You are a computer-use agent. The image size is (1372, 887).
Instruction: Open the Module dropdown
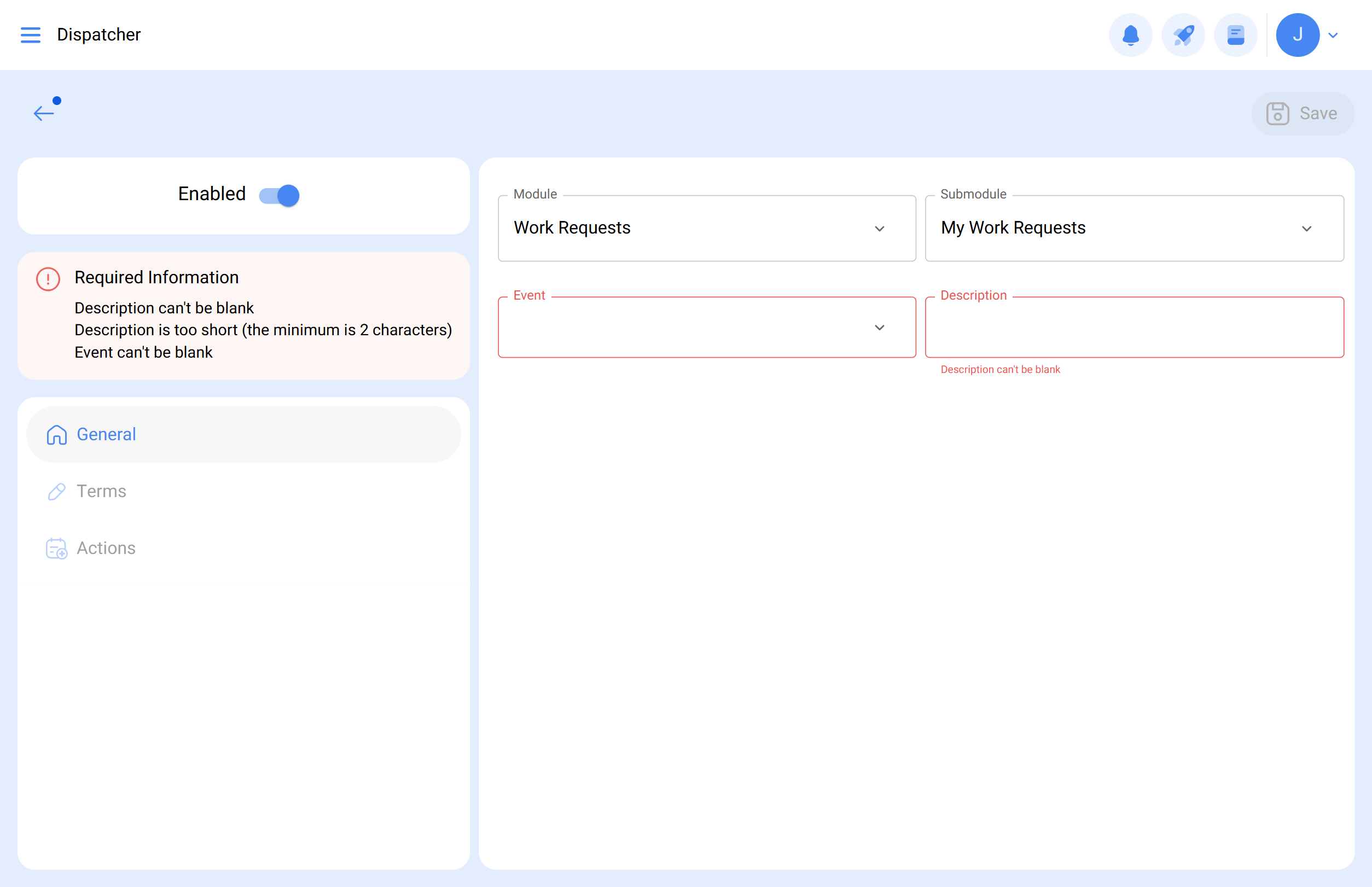pos(706,229)
